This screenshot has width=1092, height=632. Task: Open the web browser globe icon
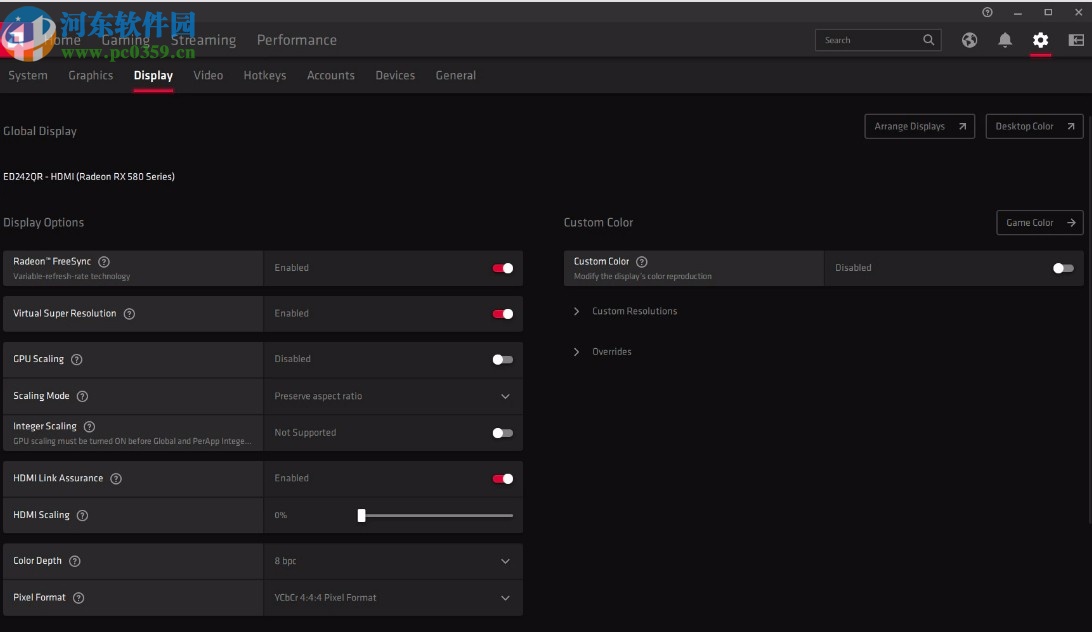[x=969, y=40]
